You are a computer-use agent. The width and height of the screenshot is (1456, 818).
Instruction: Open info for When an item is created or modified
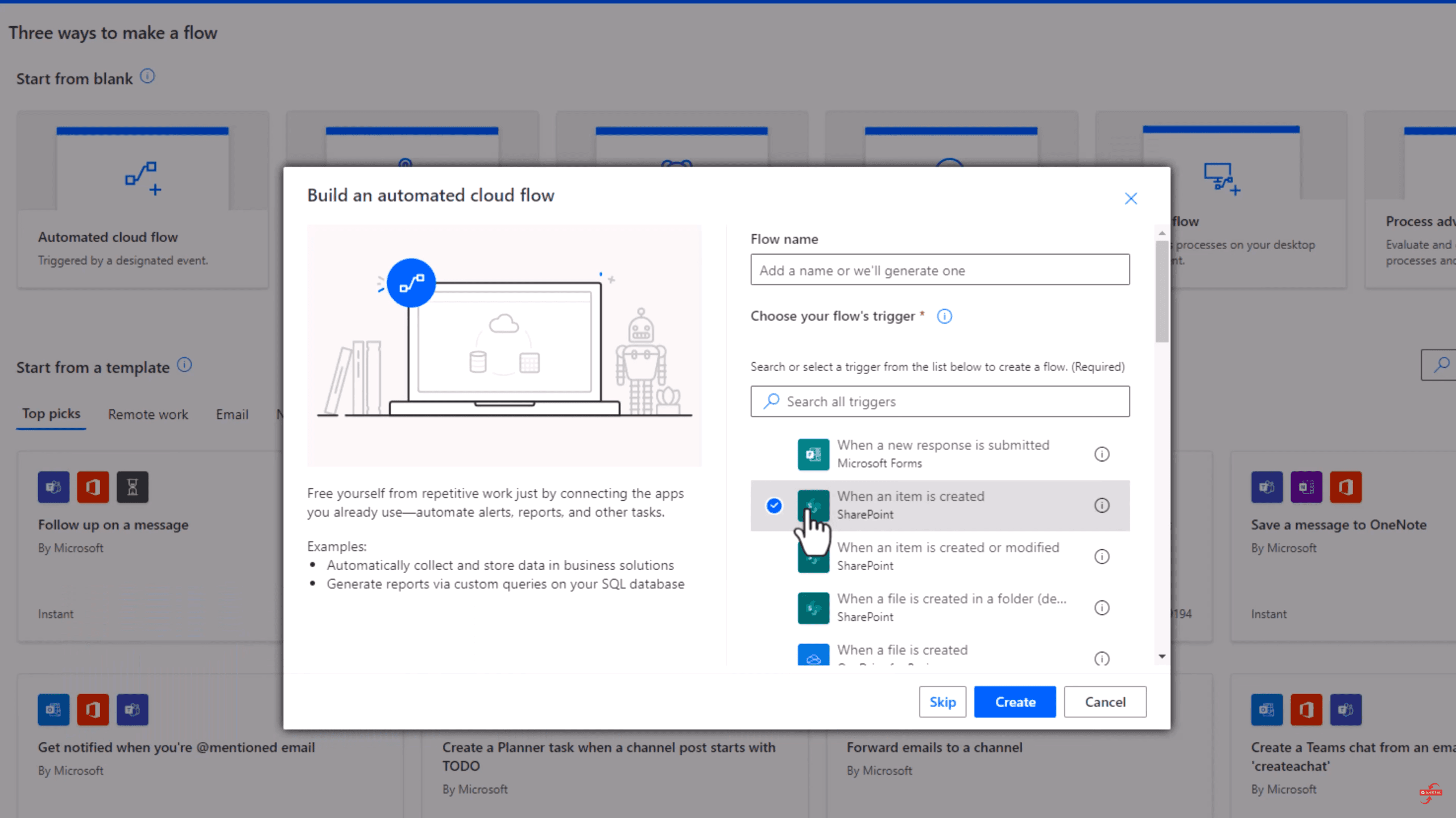tap(1102, 557)
